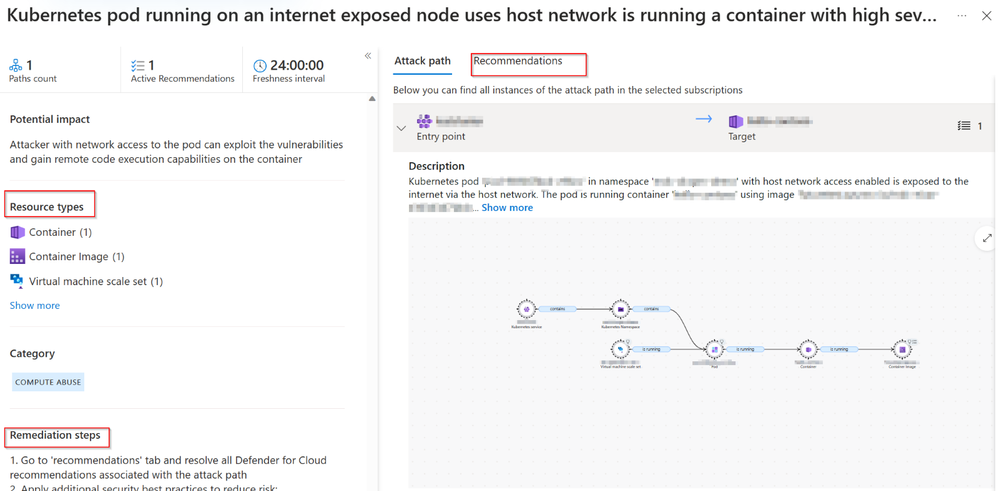
Task: Open the more options ellipsis menu
Action: (x=964, y=16)
